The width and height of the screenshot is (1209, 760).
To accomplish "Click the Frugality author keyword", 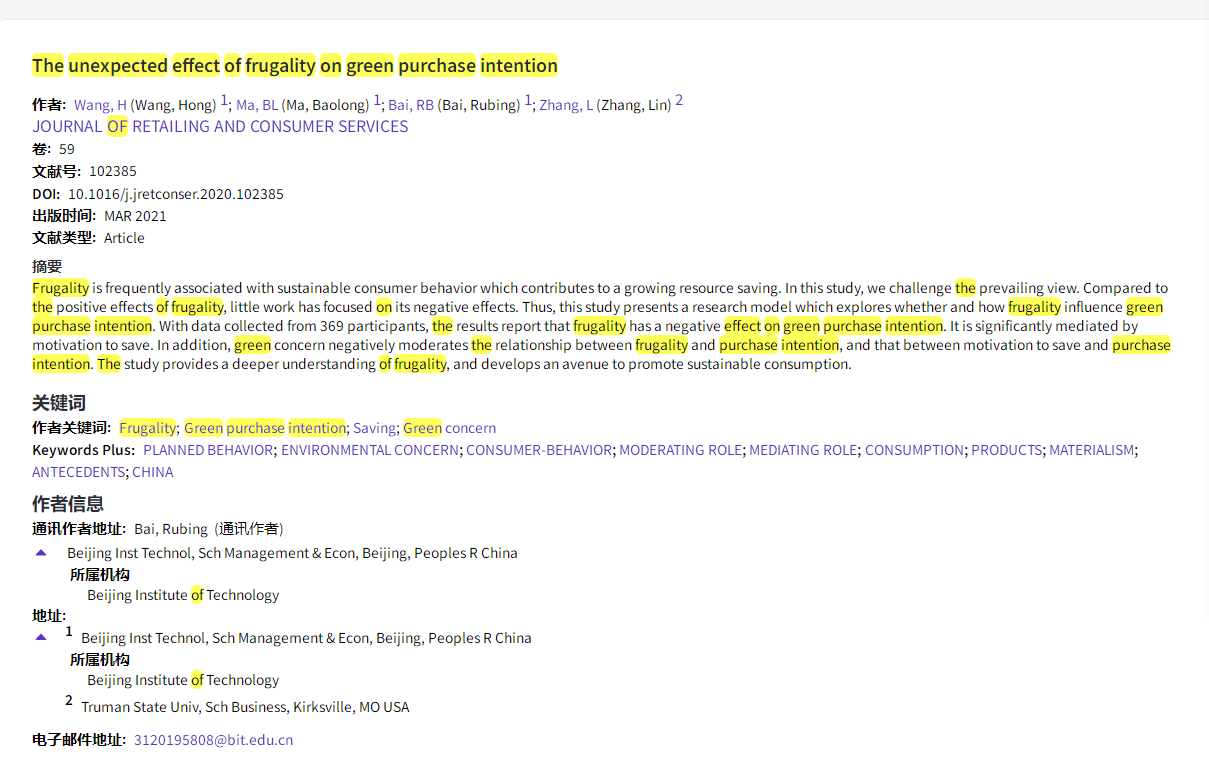I will point(148,428).
